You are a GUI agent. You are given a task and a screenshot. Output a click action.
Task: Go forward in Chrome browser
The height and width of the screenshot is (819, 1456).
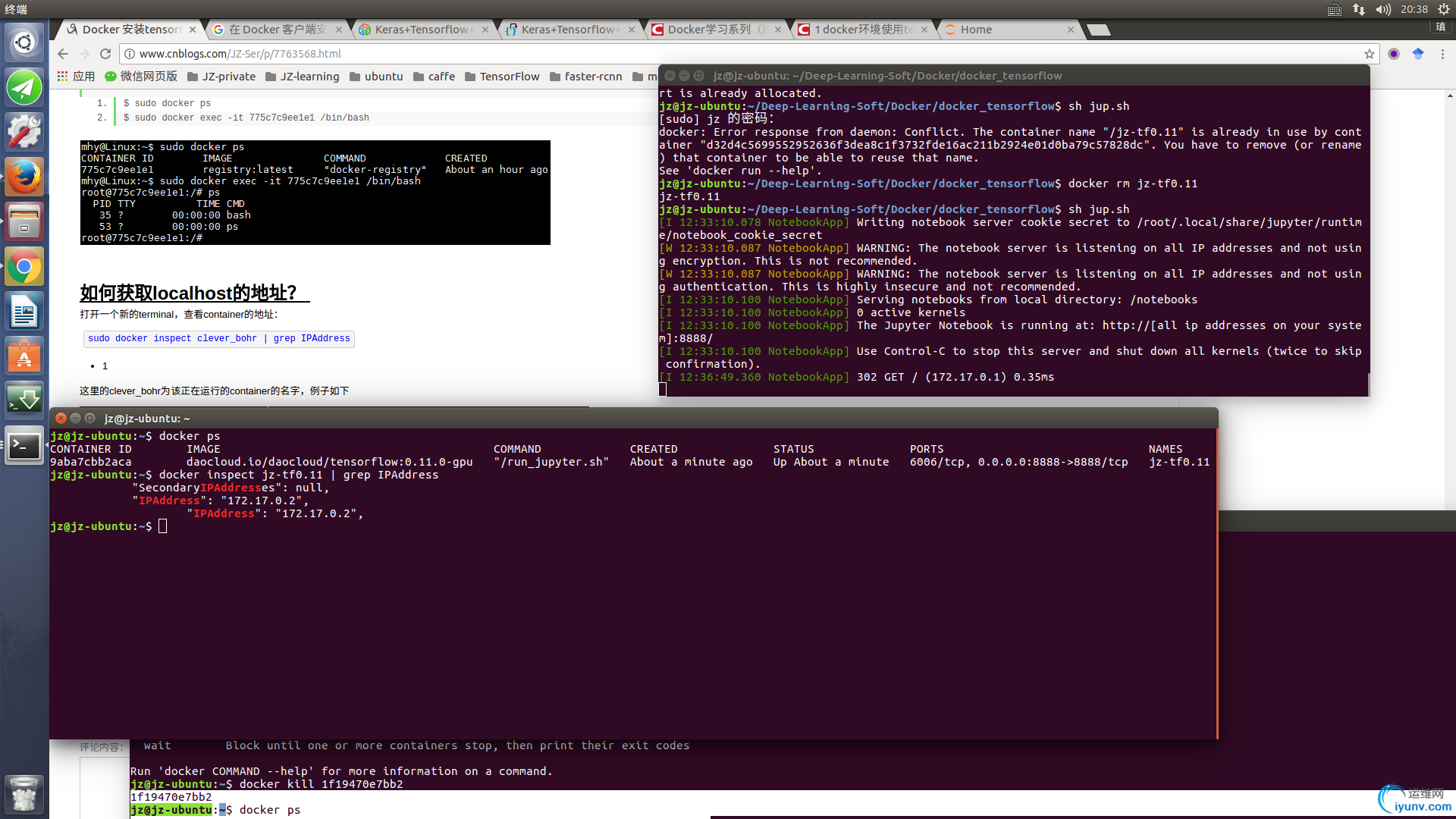click(84, 54)
